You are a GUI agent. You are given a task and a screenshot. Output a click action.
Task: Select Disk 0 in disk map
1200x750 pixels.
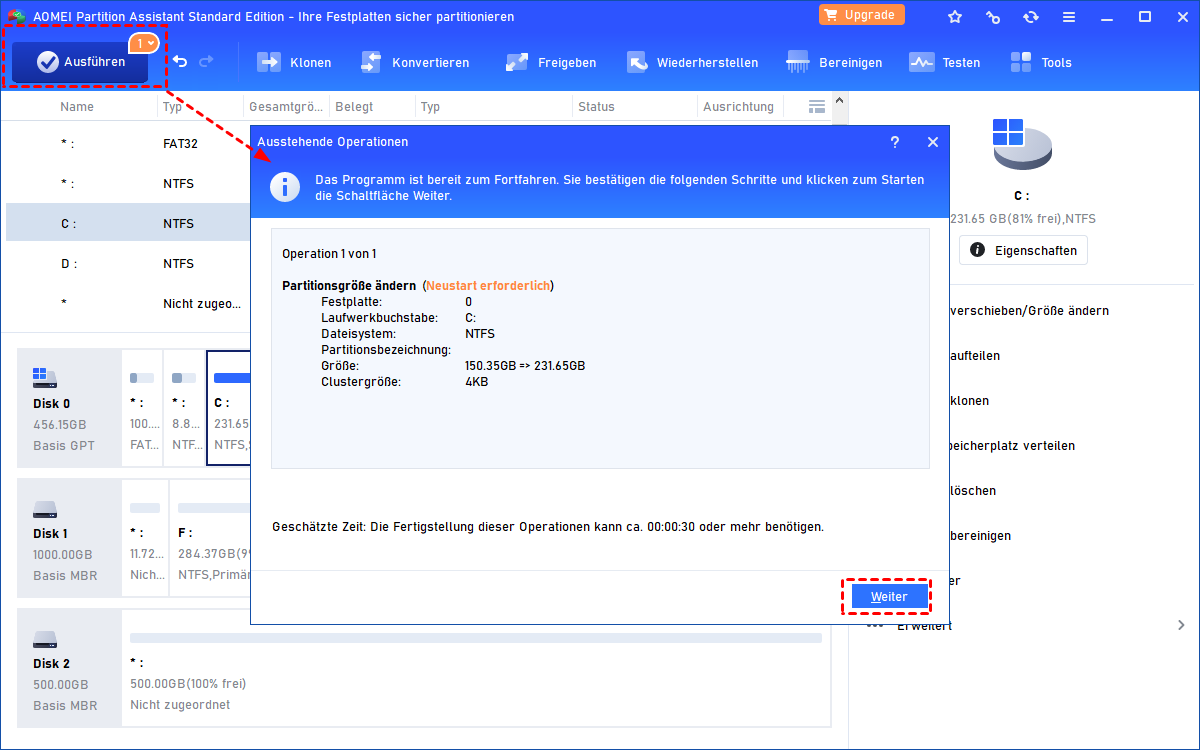point(68,407)
